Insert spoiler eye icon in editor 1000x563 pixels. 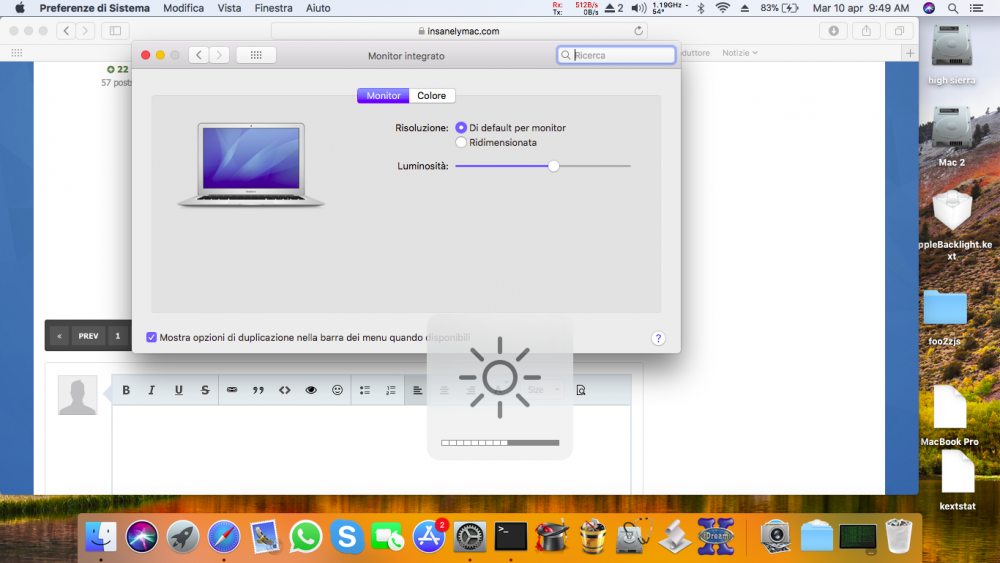[311, 390]
